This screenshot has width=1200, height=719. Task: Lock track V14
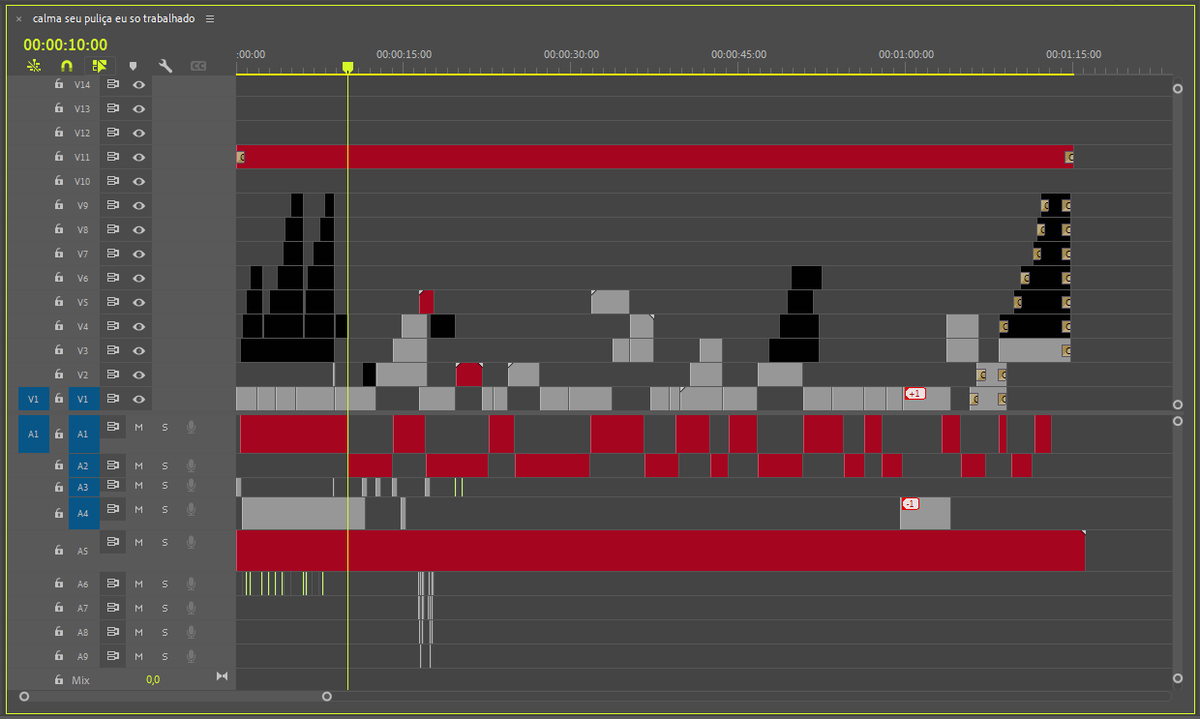[x=59, y=84]
